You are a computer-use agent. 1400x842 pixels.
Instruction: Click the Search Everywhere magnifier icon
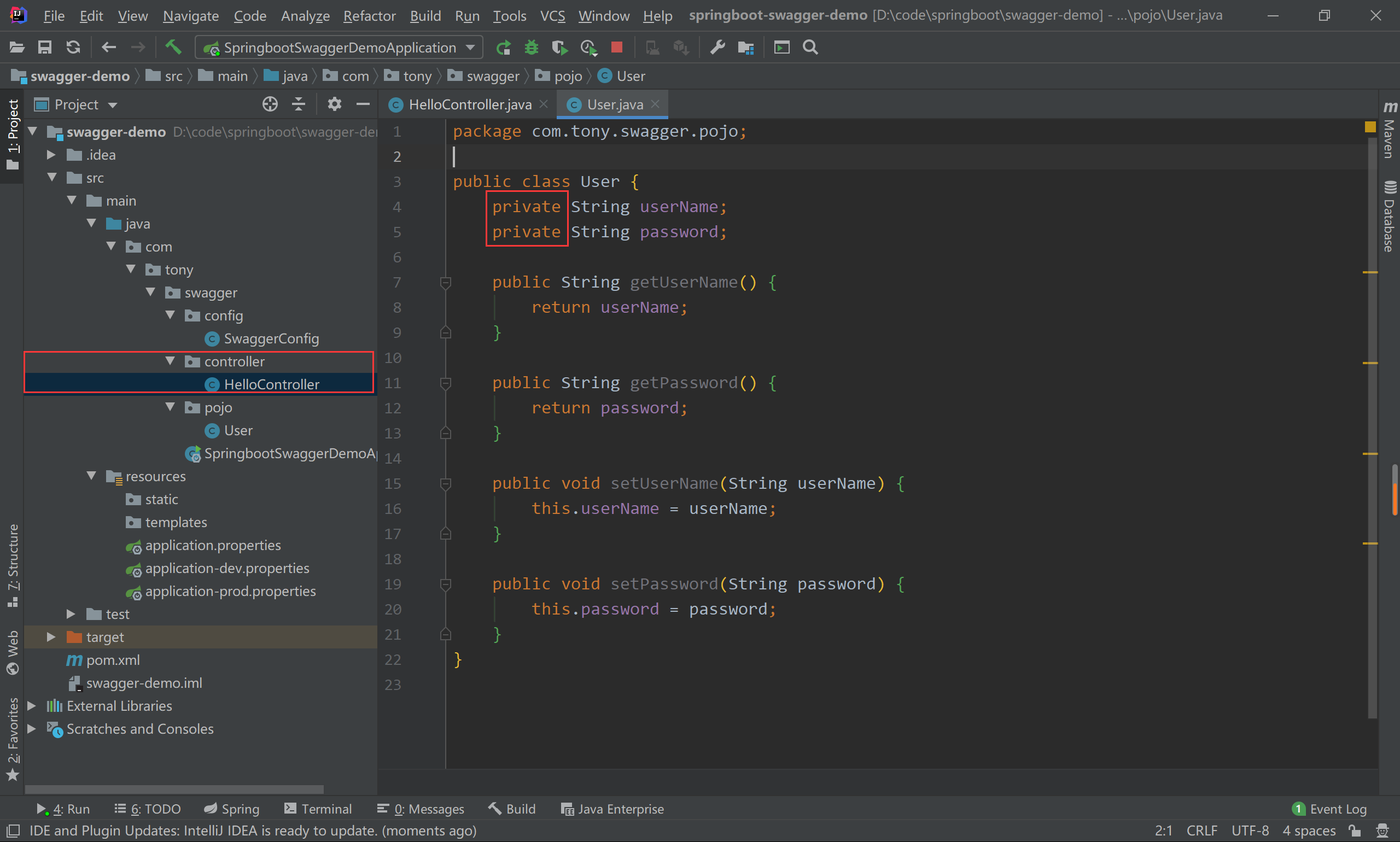(810, 48)
